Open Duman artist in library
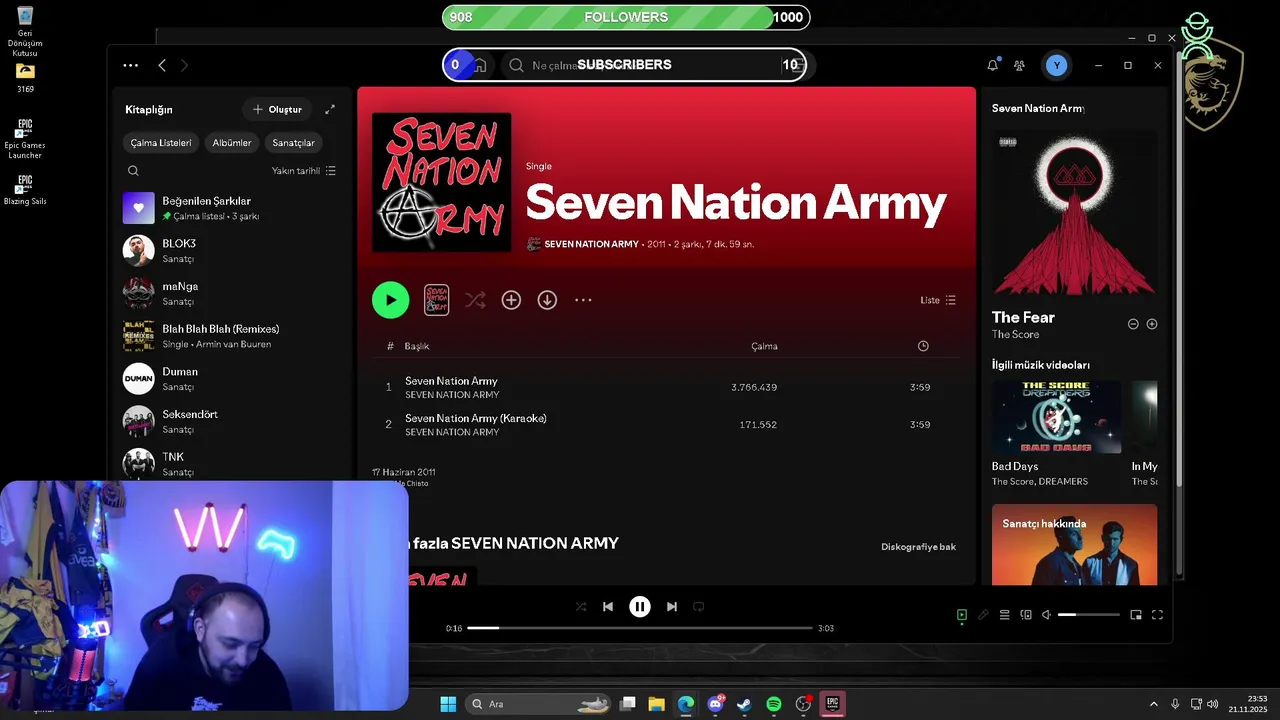 [x=231, y=379]
